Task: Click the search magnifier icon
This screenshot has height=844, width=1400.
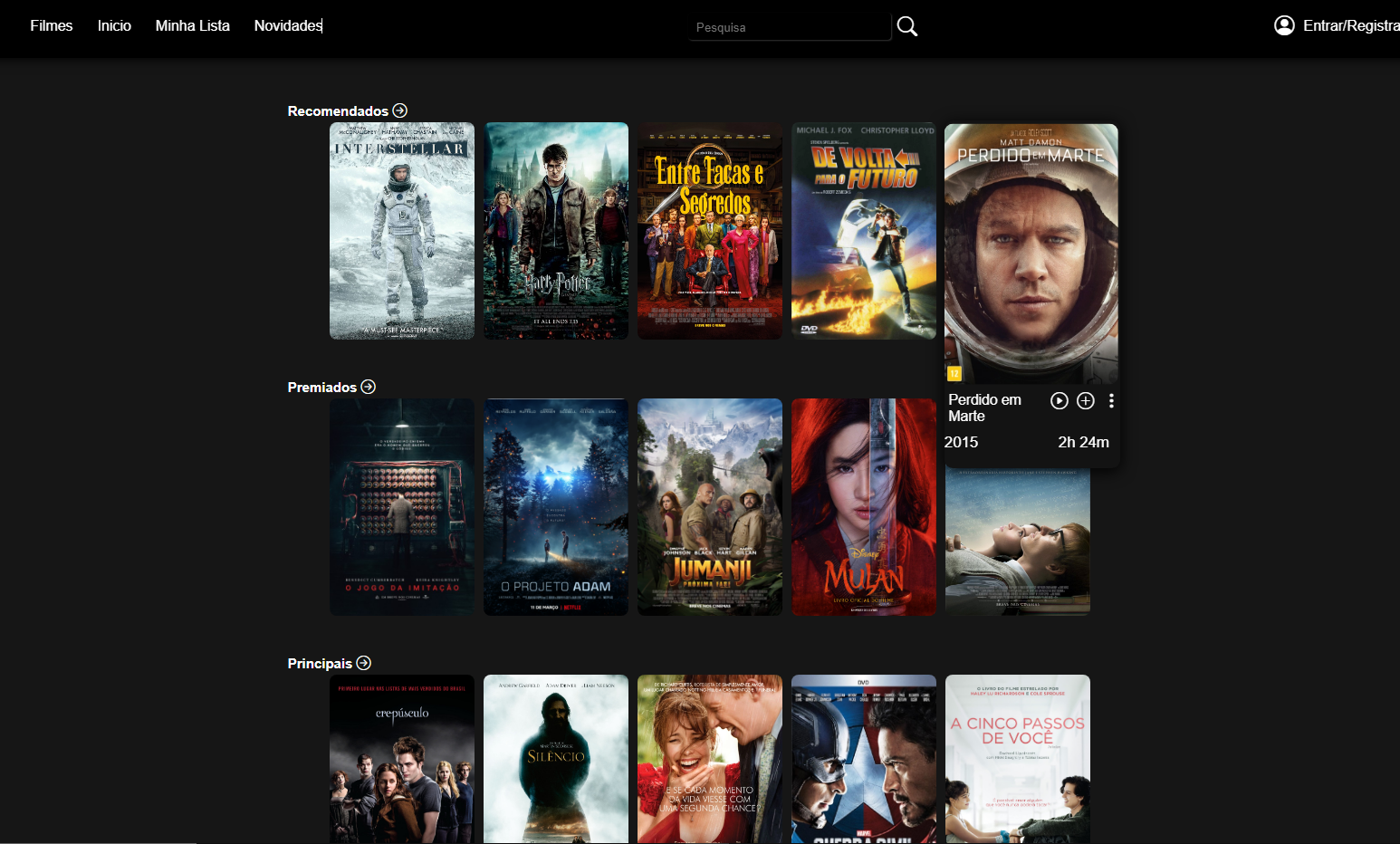Action: coord(906,26)
